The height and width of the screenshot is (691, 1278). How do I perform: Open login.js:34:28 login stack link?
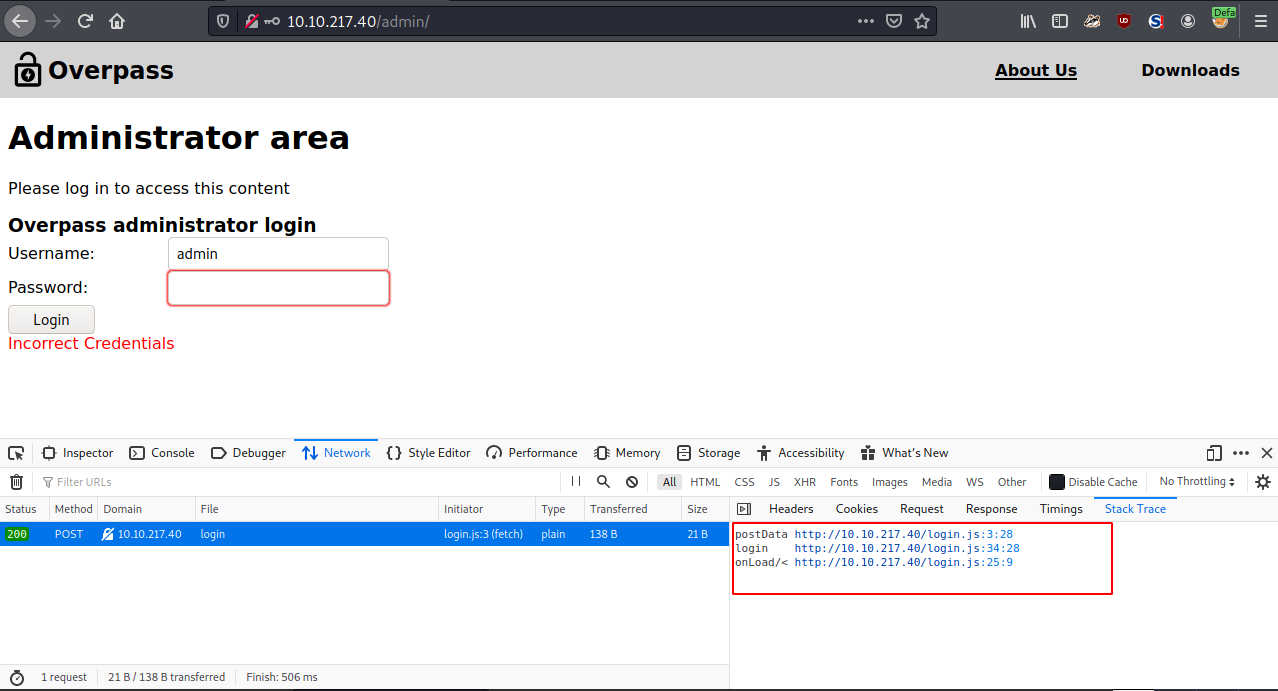point(907,548)
